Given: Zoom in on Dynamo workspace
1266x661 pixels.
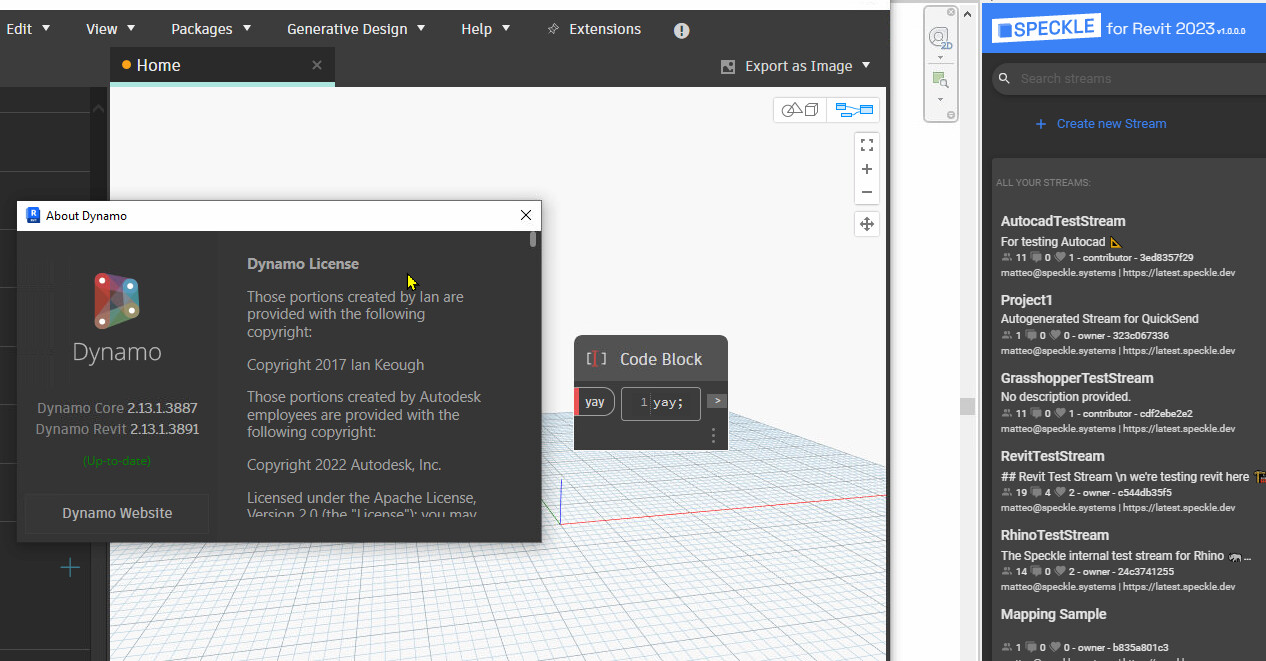Looking at the screenshot, I should tap(867, 169).
